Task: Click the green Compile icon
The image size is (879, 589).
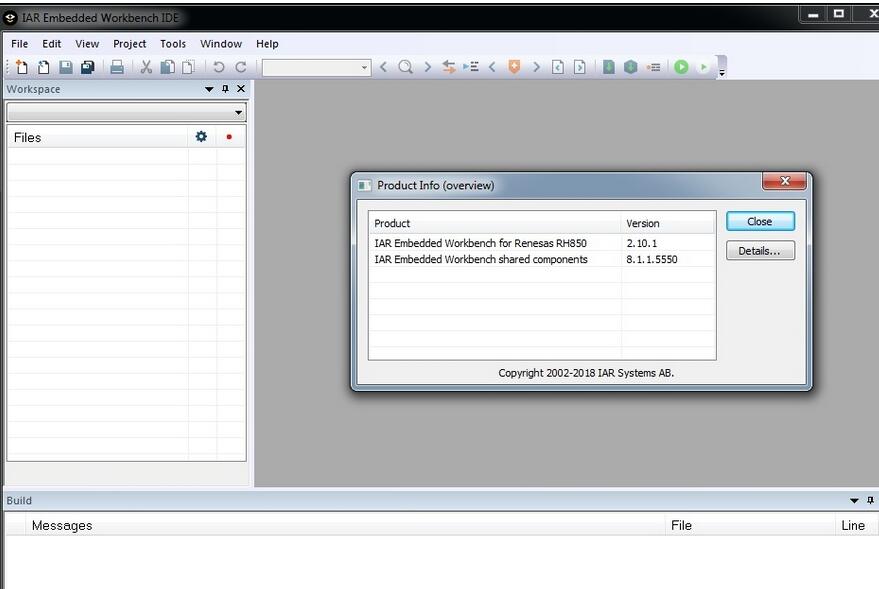Action: pos(609,67)
